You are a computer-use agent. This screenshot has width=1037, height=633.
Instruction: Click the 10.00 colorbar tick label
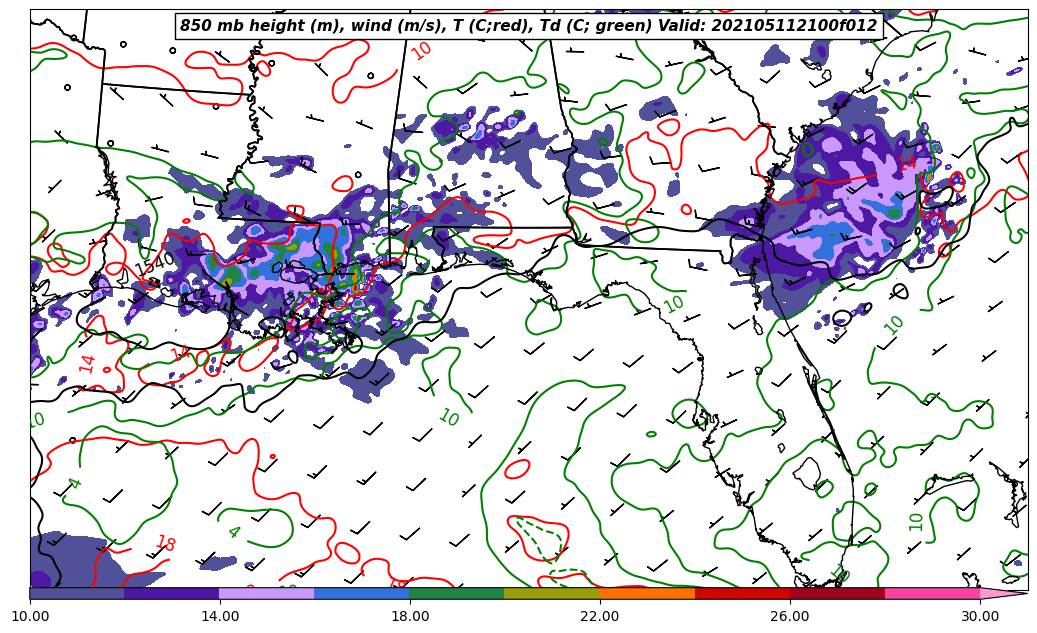coord(30,617)
